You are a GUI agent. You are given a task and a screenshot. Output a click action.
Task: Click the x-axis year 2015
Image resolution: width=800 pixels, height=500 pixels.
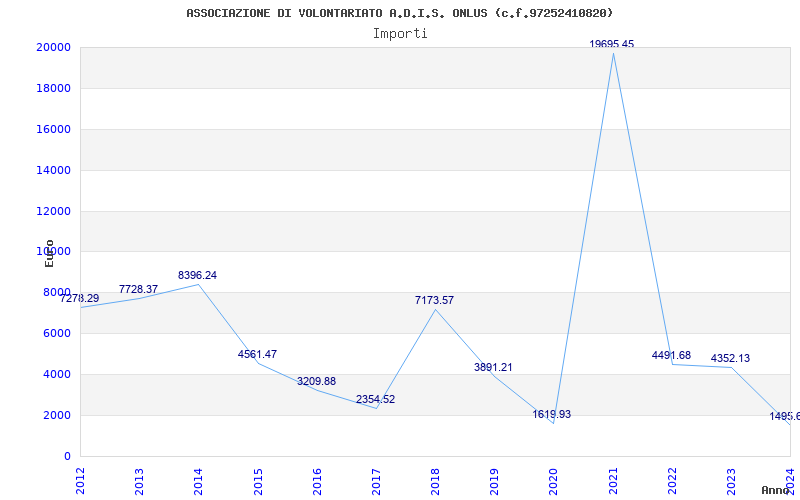tap(258, 481)
